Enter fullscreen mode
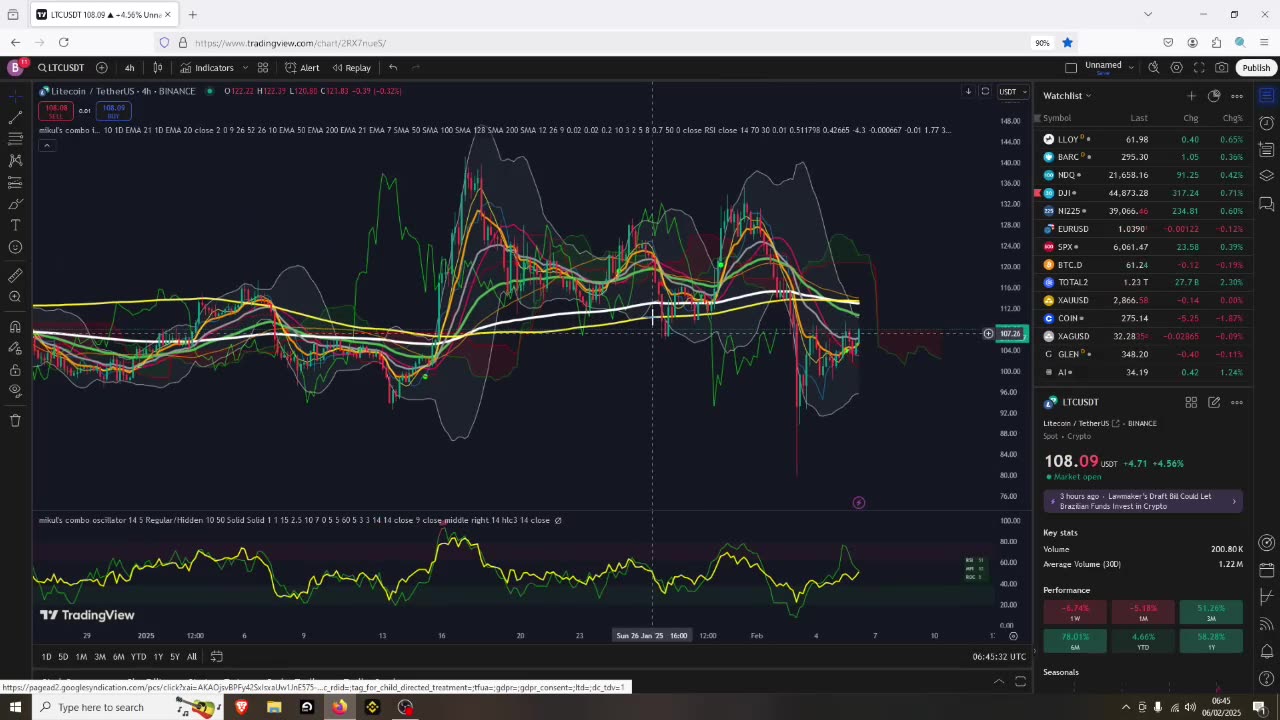Screen dimensions: 1280x720 tap(1199, 67)
